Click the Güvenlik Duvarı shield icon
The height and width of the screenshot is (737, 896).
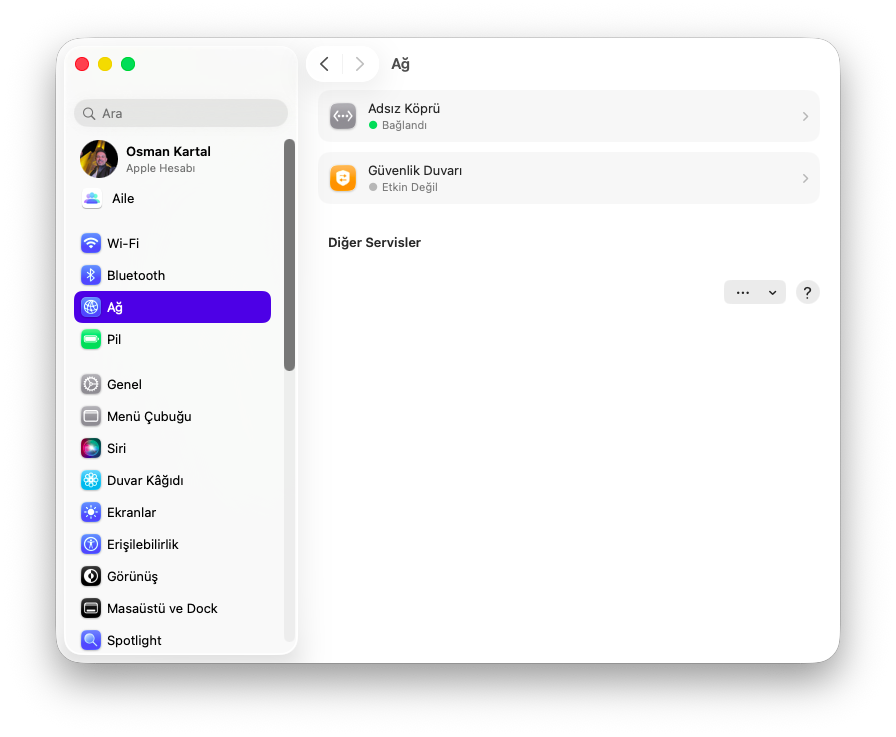pos(343,178)
